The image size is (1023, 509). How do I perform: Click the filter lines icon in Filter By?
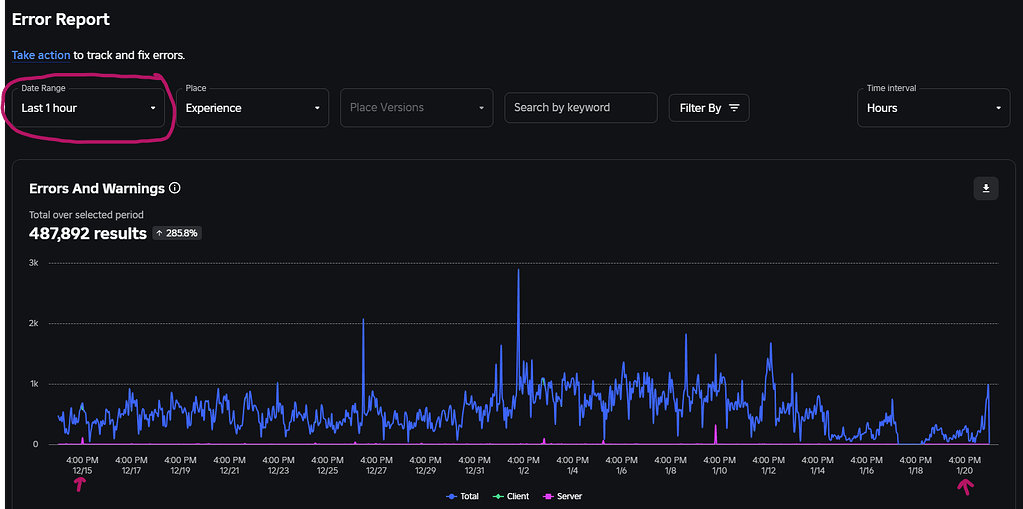(734, 108)
